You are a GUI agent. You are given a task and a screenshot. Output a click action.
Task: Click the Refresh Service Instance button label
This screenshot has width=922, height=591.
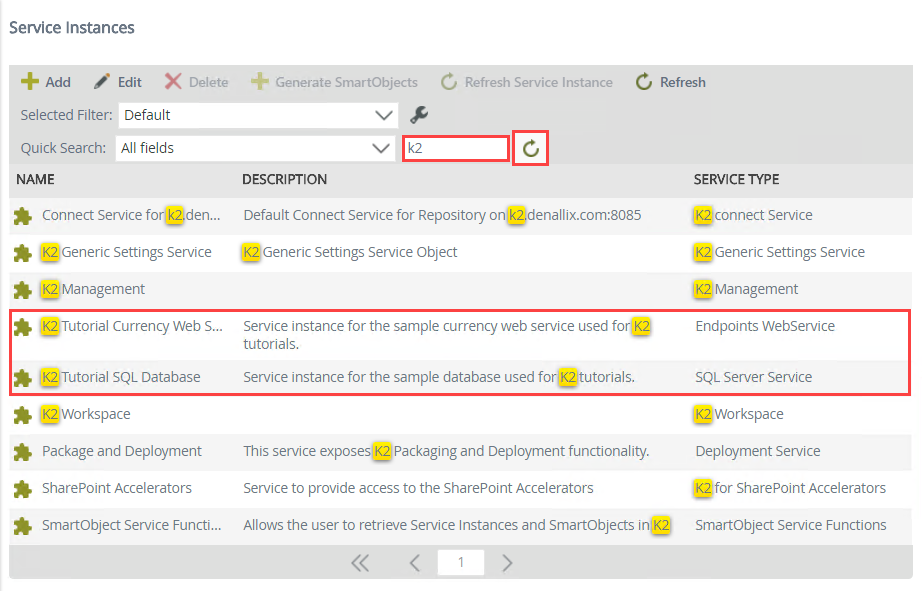click(x=539, y=82)
